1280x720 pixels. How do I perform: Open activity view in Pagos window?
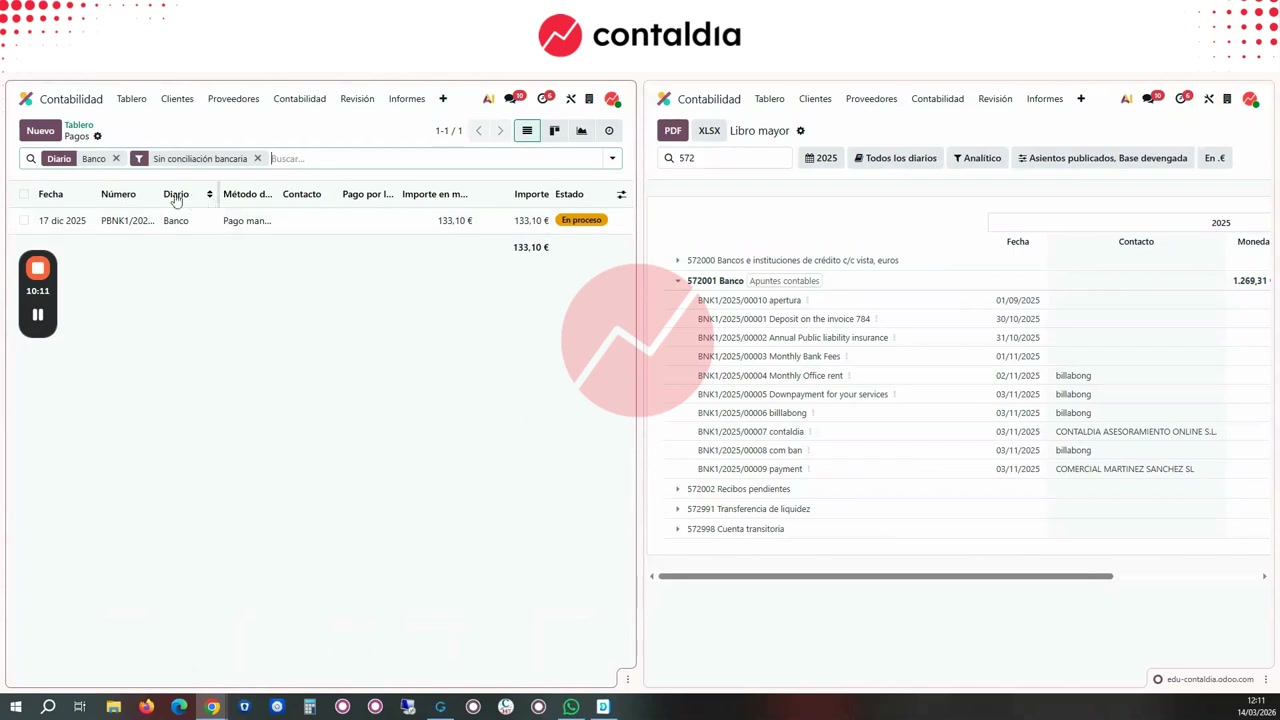(x=609, y=131)
